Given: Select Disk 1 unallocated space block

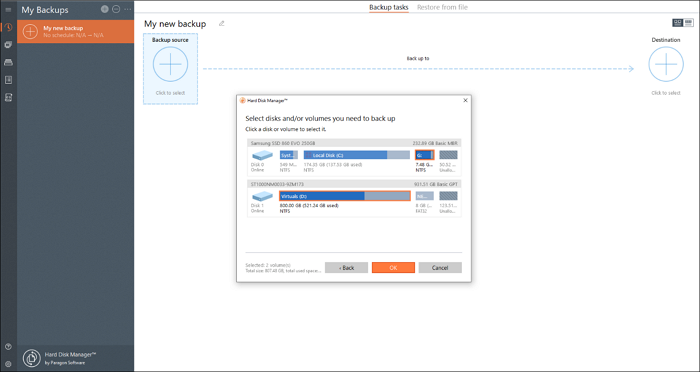Looking at the screenshot, I should coord(448,196).
